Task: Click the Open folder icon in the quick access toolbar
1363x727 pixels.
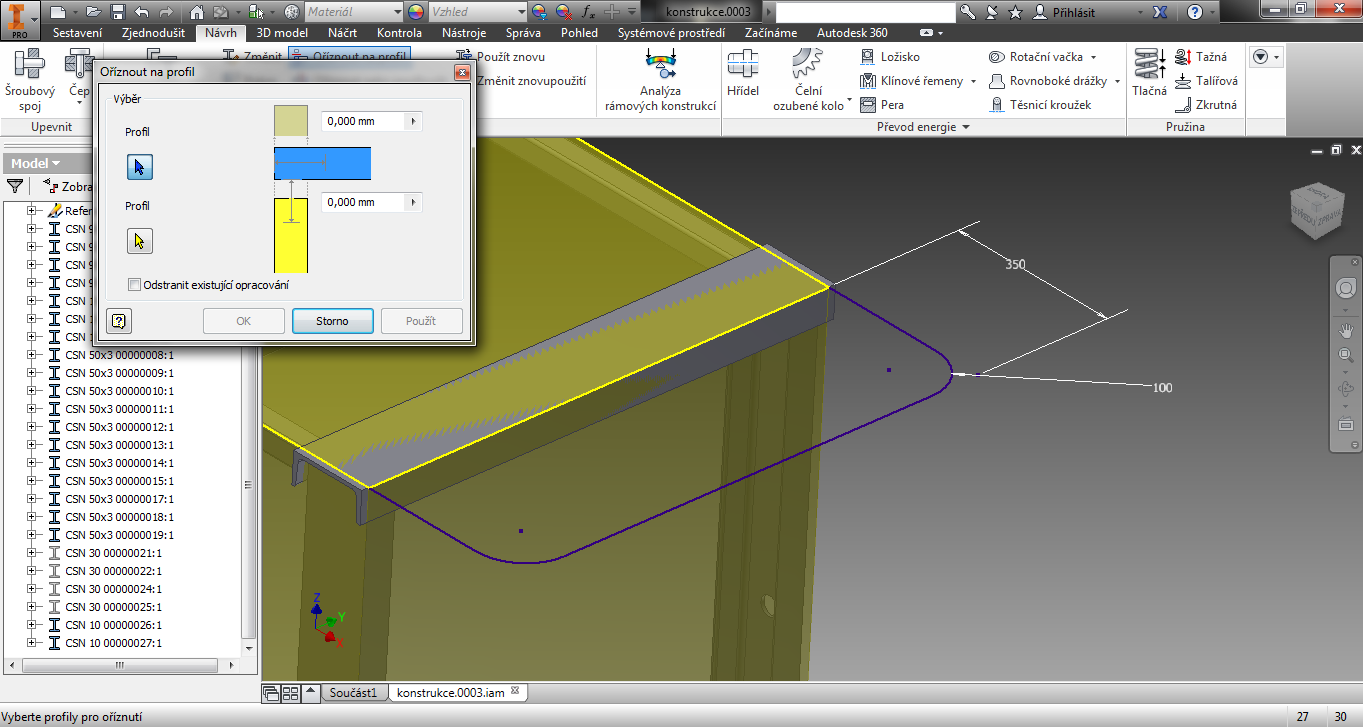Action: [x=94, y=12]
